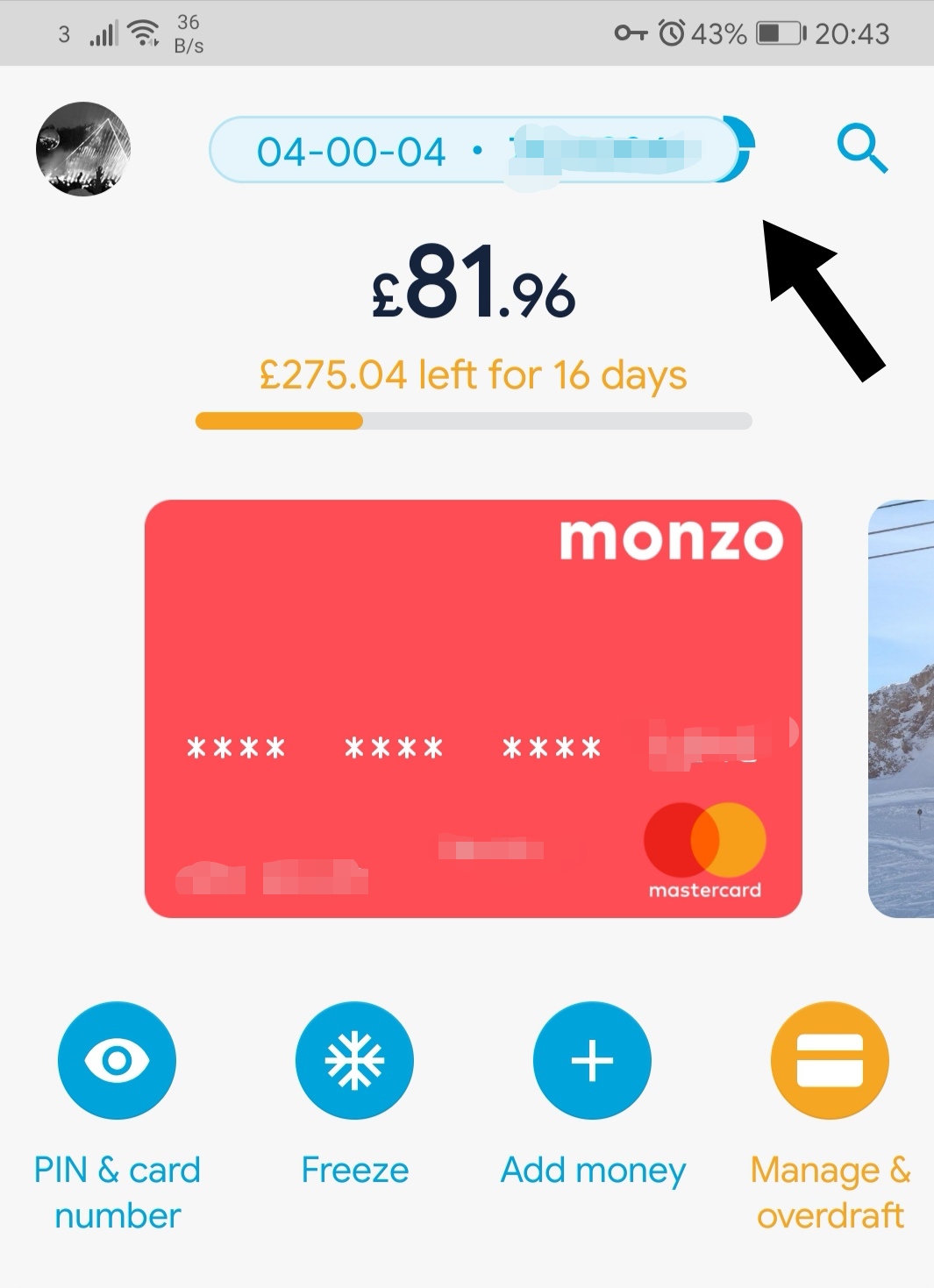
Task: Tap the orange budget progress bar
Action: [474, 421]
